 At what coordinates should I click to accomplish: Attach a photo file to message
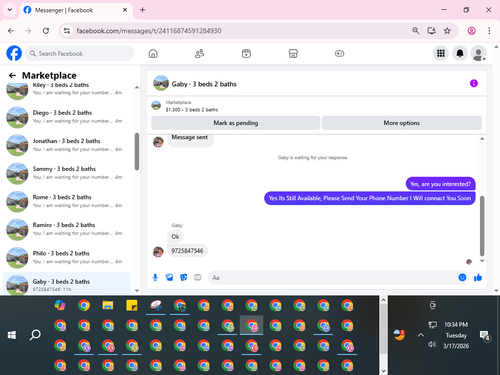pos(170,277)
